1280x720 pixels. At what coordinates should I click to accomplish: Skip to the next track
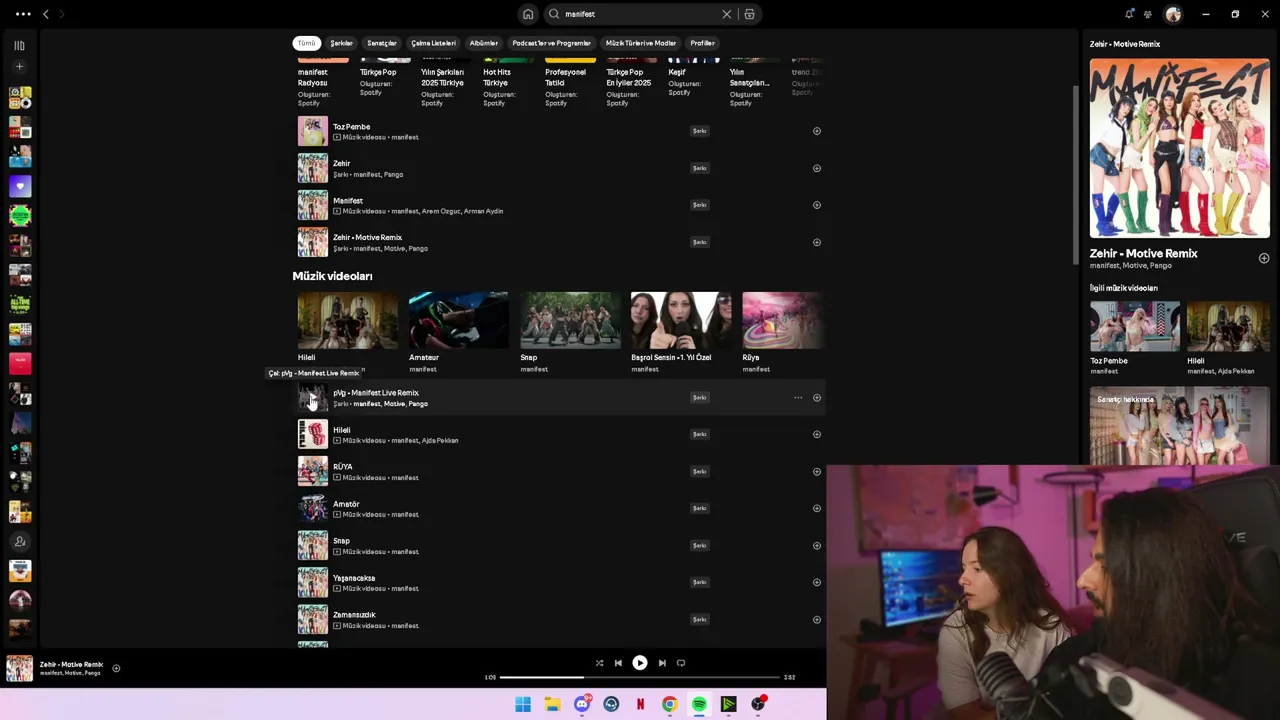662,663
